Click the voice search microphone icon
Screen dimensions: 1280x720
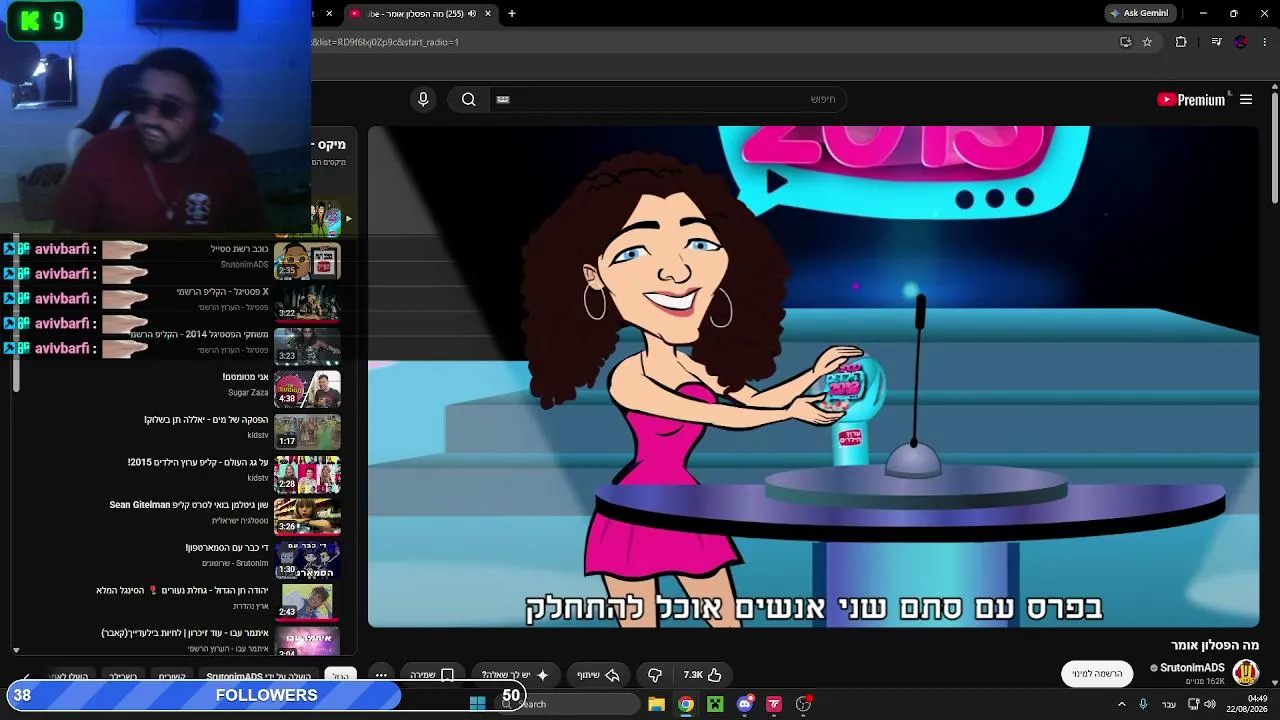coord(423,99)
